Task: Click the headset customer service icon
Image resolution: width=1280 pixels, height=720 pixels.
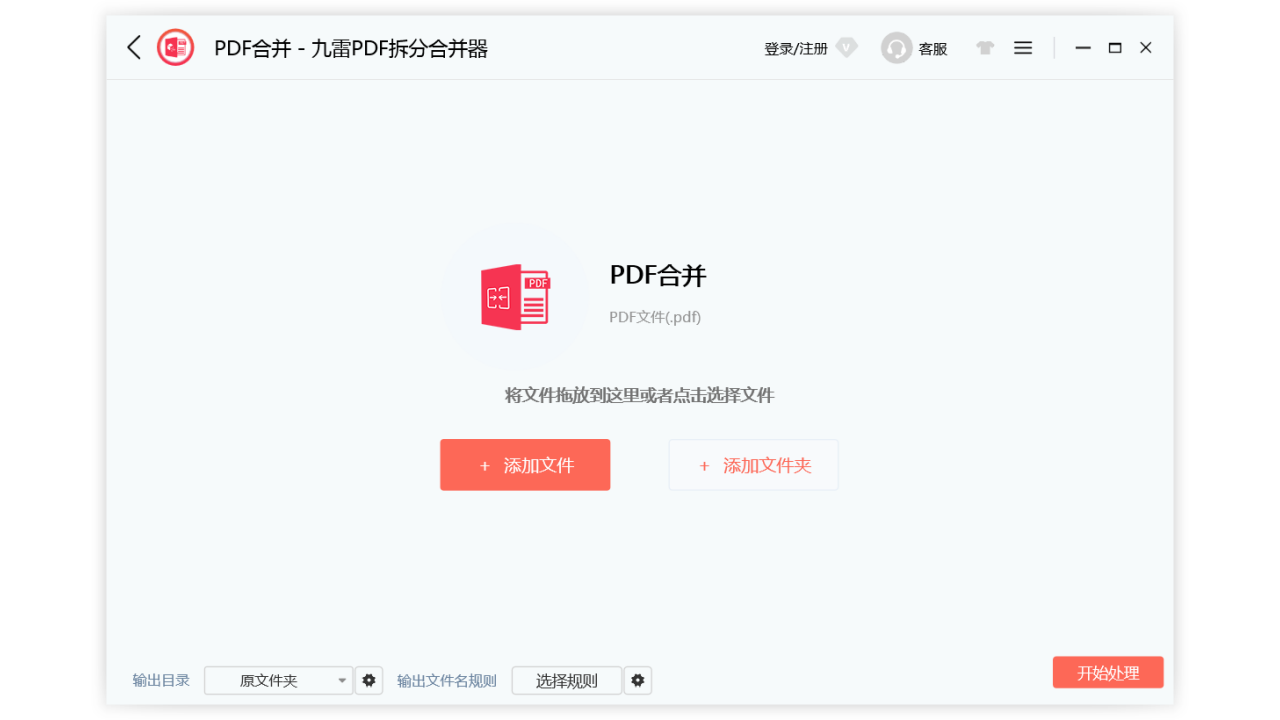Action: [897, 47]
